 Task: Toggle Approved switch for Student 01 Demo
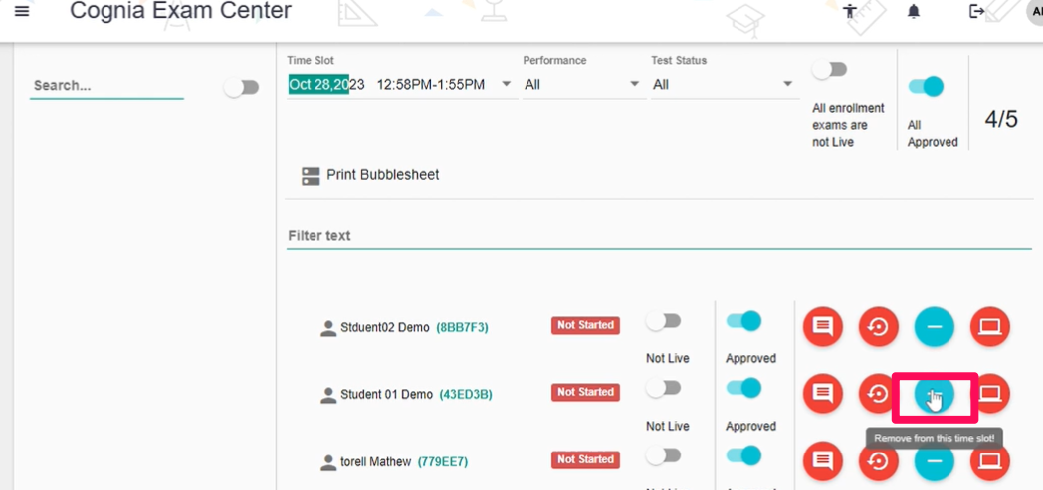click(x=744, y=388)
